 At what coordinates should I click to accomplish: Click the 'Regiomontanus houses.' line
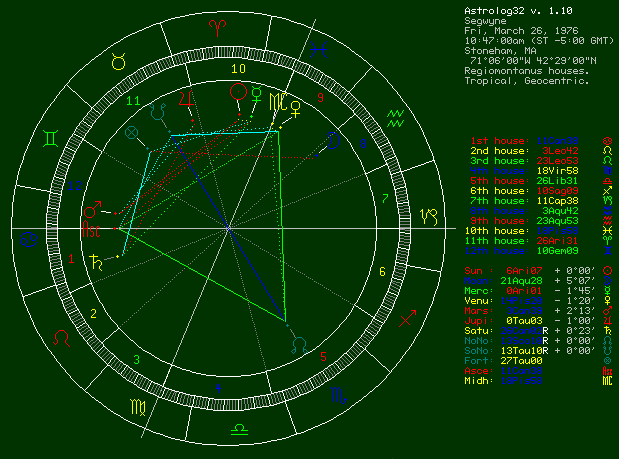[527, 71]
